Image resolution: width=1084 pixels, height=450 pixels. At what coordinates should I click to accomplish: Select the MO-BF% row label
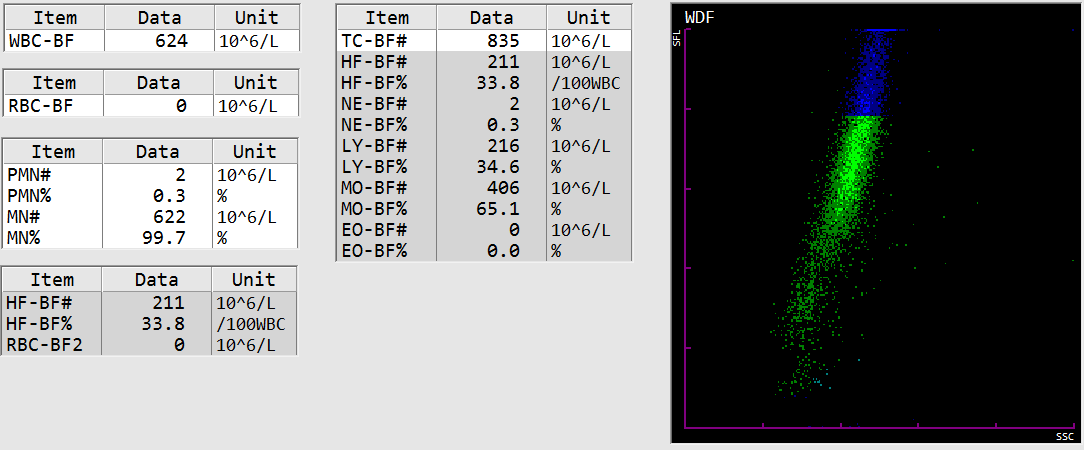pyautogui.click(x=373, y=209)
